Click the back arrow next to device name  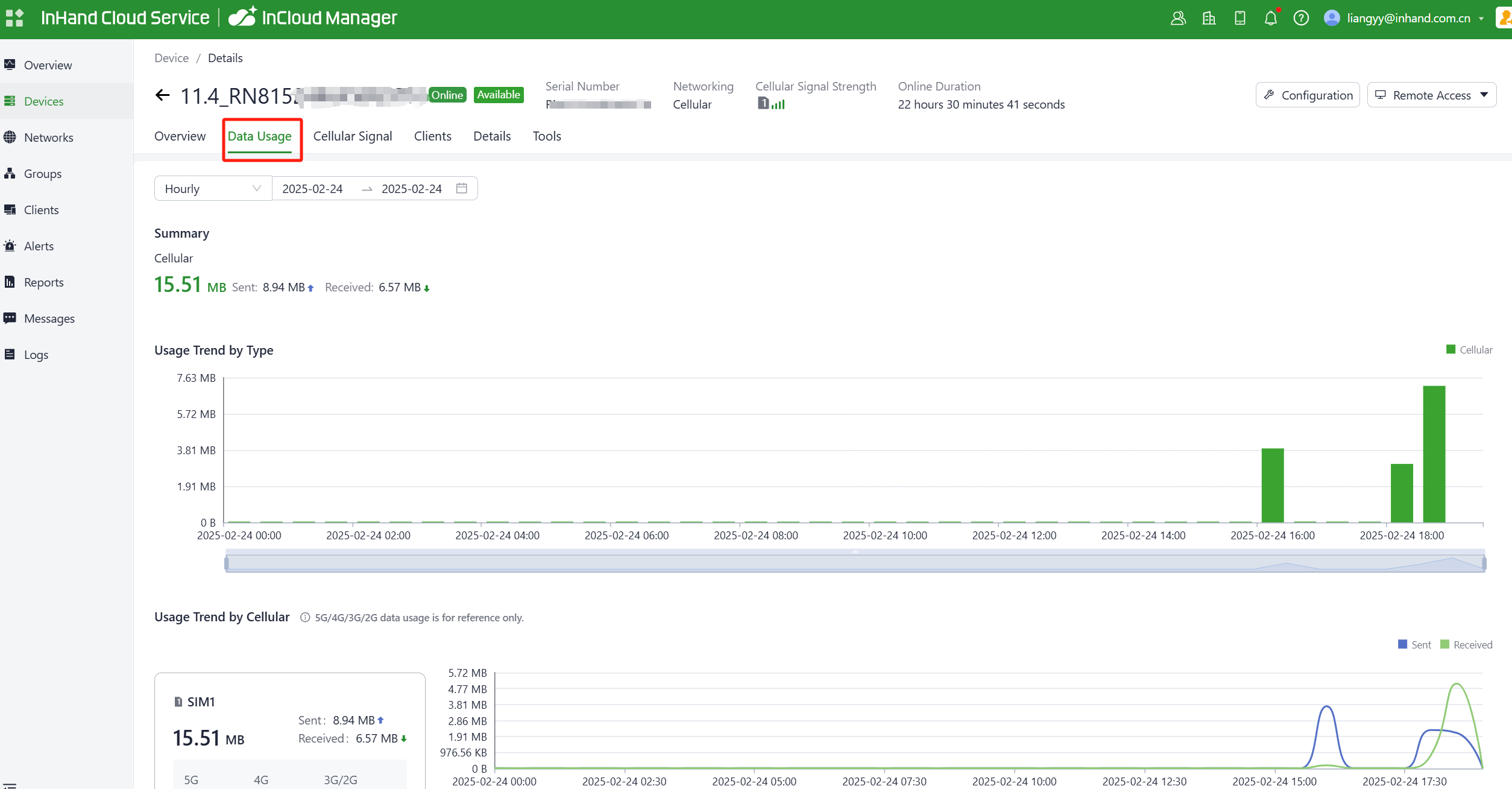point(162,95)
